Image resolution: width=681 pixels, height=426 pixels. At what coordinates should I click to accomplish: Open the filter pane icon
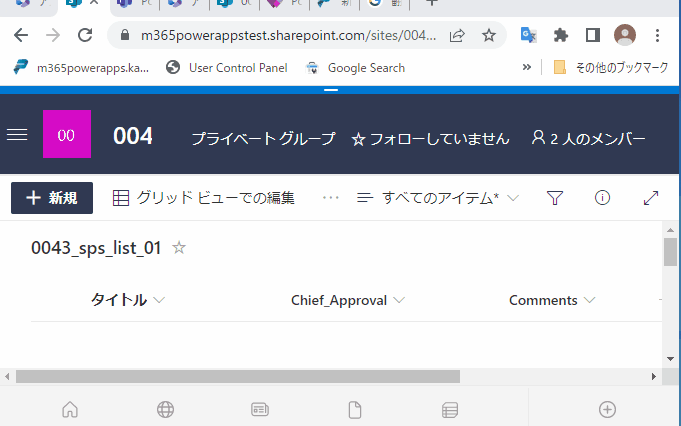[556, 198]
